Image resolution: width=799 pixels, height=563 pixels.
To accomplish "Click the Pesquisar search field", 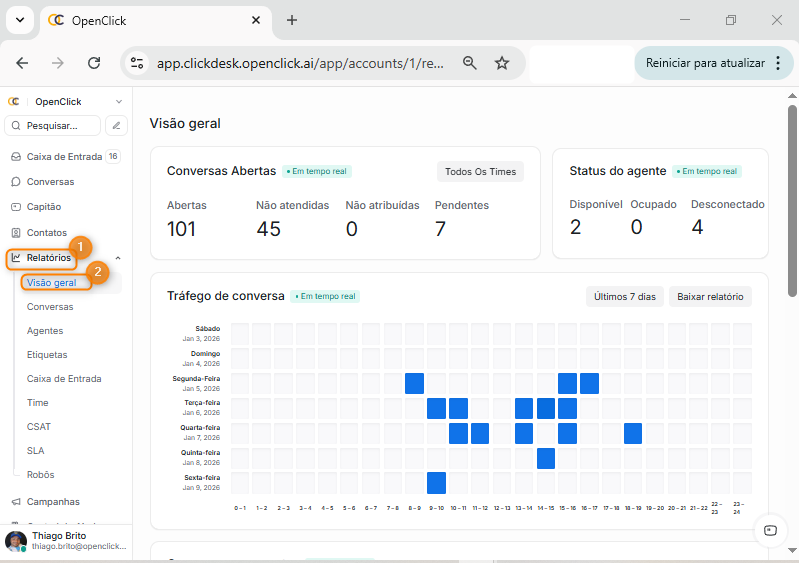I will click(x=53, y=126).
